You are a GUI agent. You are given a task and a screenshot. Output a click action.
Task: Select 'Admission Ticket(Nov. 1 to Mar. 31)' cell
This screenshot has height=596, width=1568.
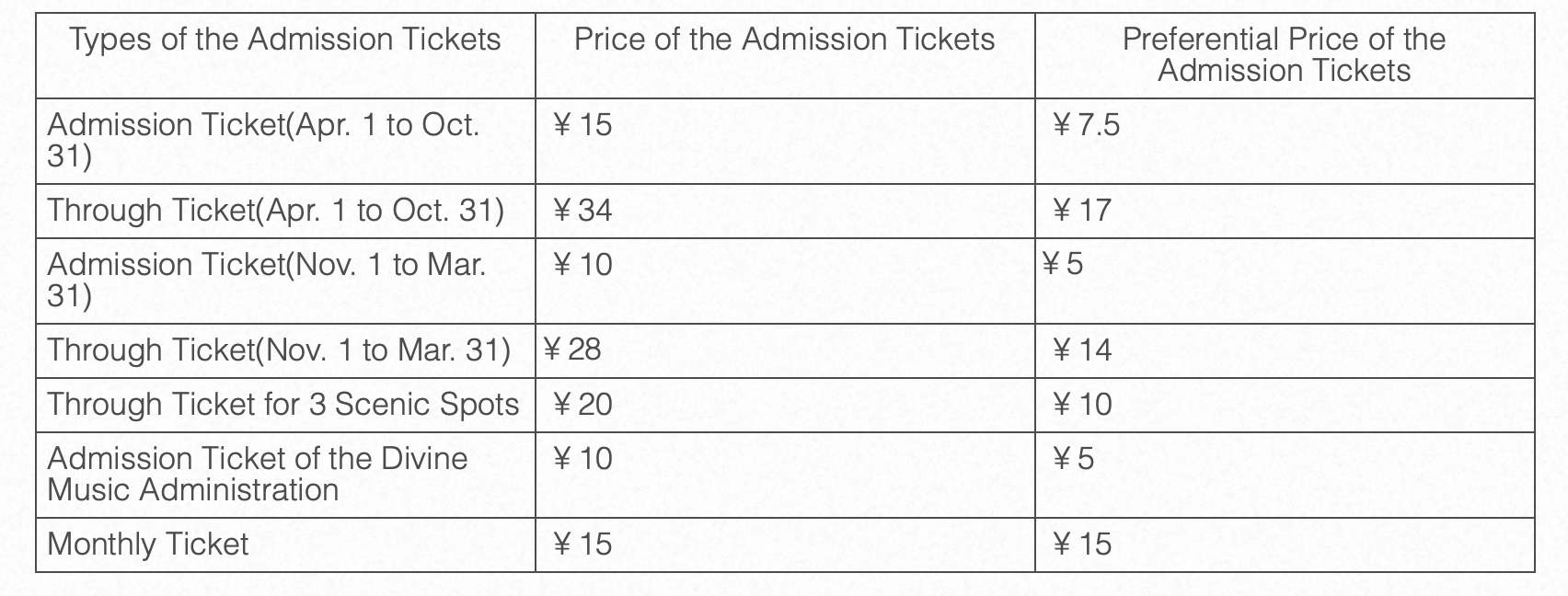(266, 280)
